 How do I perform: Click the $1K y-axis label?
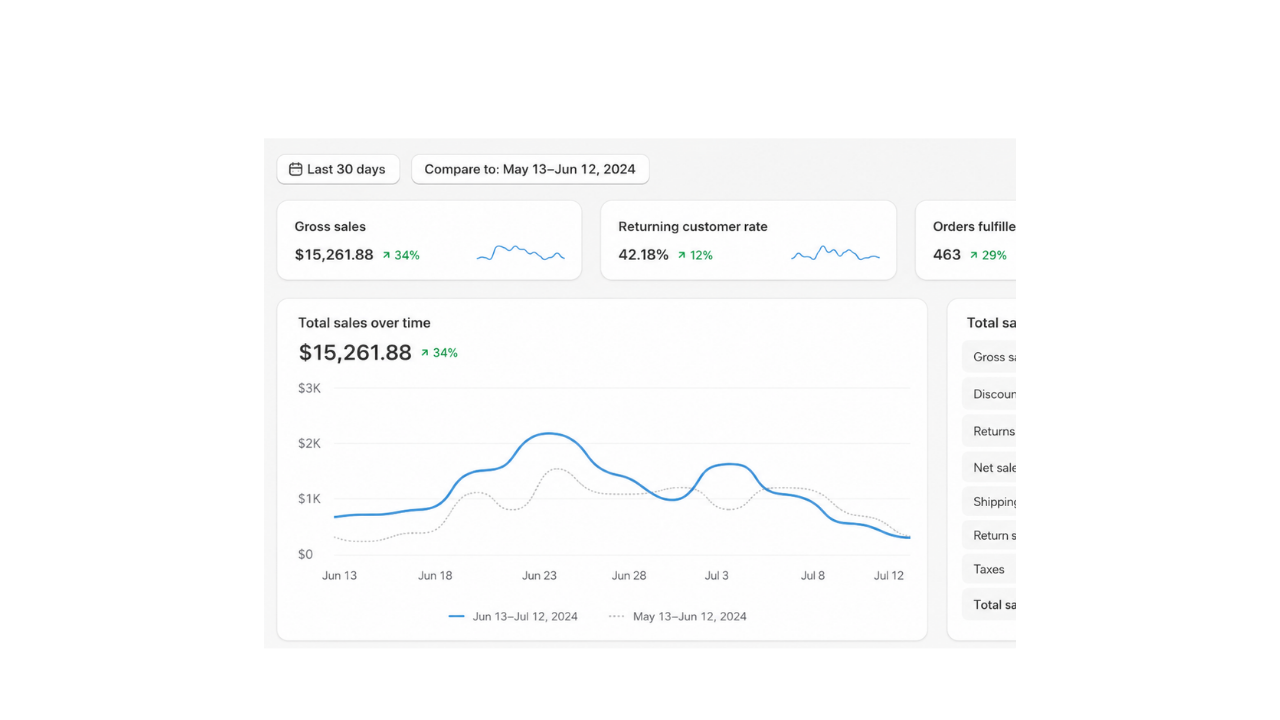[x=309, y=498]
